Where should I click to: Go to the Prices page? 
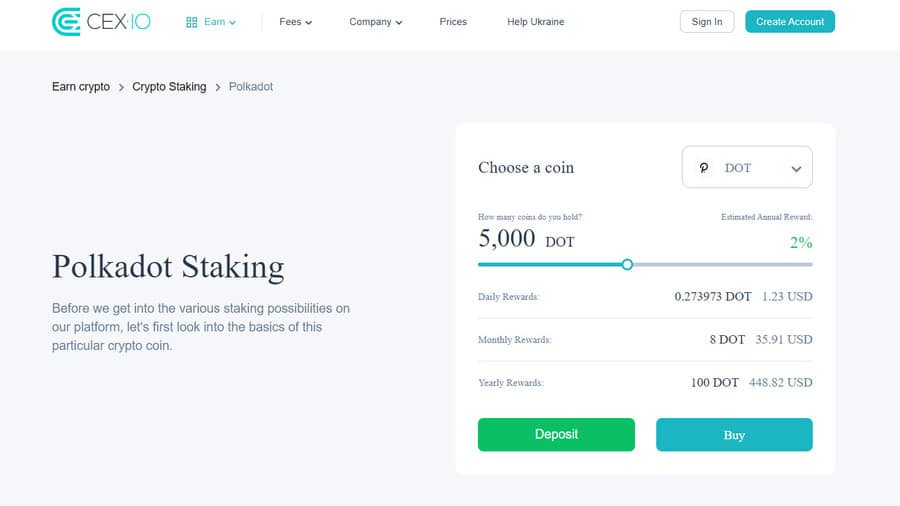point(453,22)
